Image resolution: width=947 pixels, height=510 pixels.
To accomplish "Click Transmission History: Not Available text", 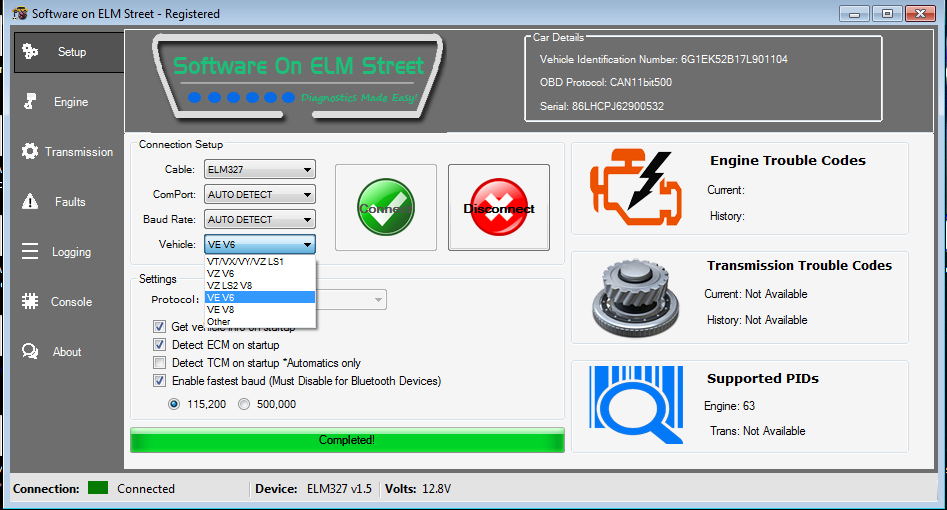I will (x=757, y=320).
